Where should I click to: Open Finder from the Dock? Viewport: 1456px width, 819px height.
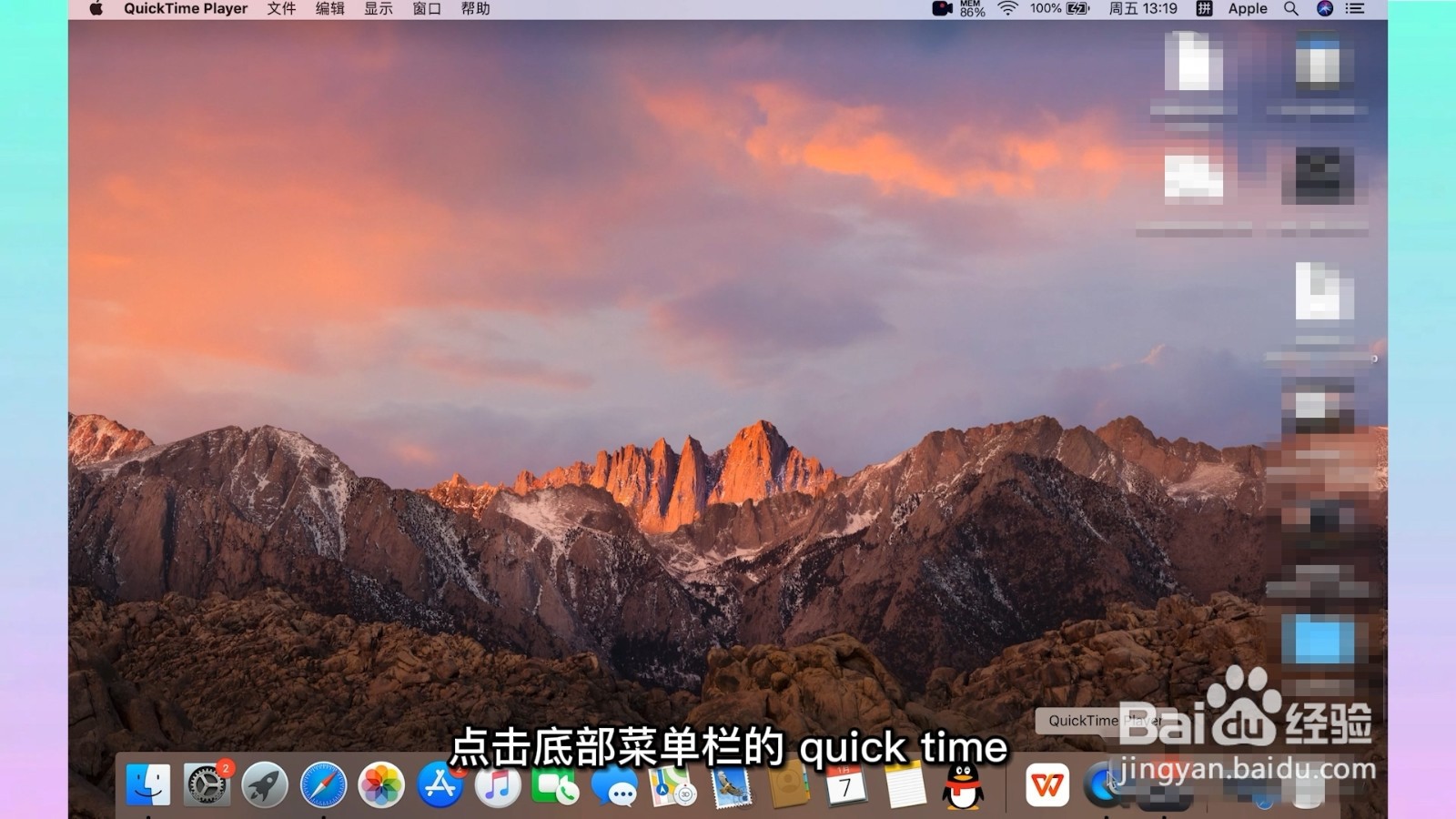click(148, 784)
